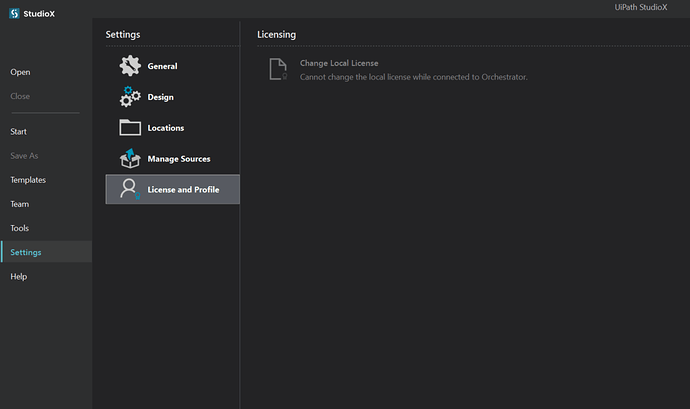The image size is (690, 409).
Task: Open the Templates menu item
Action: click(28, 180)
